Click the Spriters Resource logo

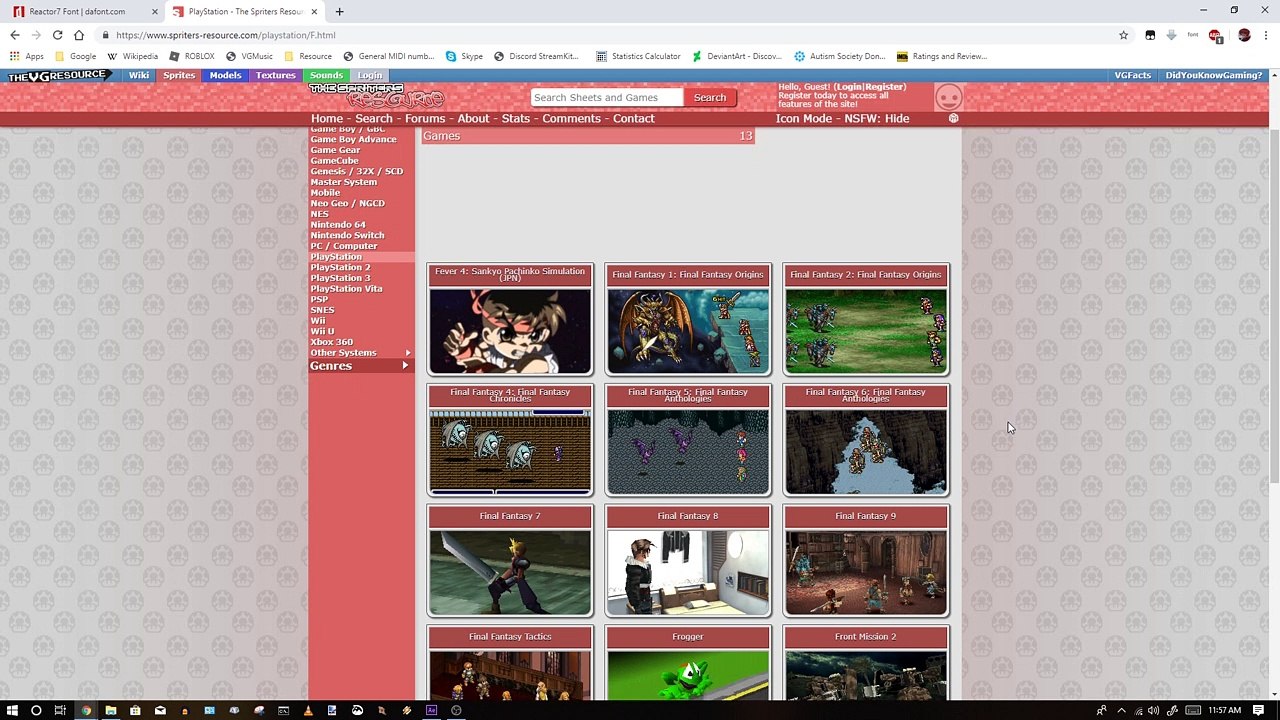click(376, 96)
